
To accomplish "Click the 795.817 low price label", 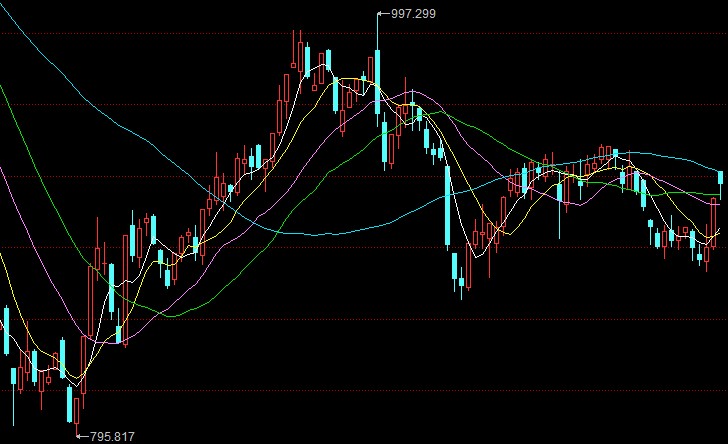I will [x=112, y=437].
